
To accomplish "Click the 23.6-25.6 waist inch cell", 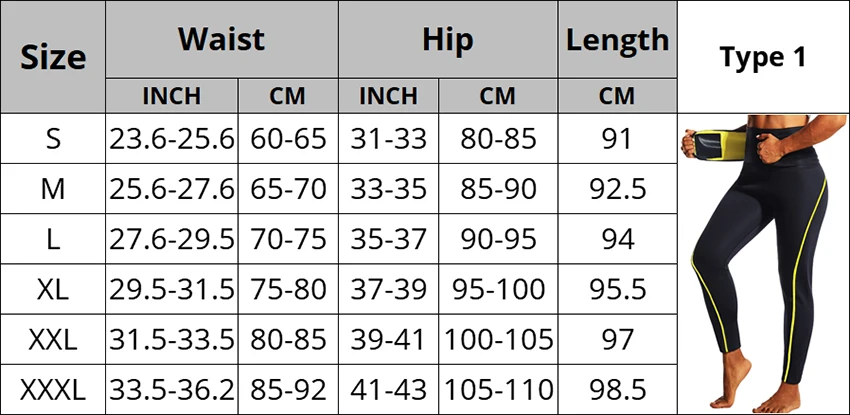I will 172,139.
